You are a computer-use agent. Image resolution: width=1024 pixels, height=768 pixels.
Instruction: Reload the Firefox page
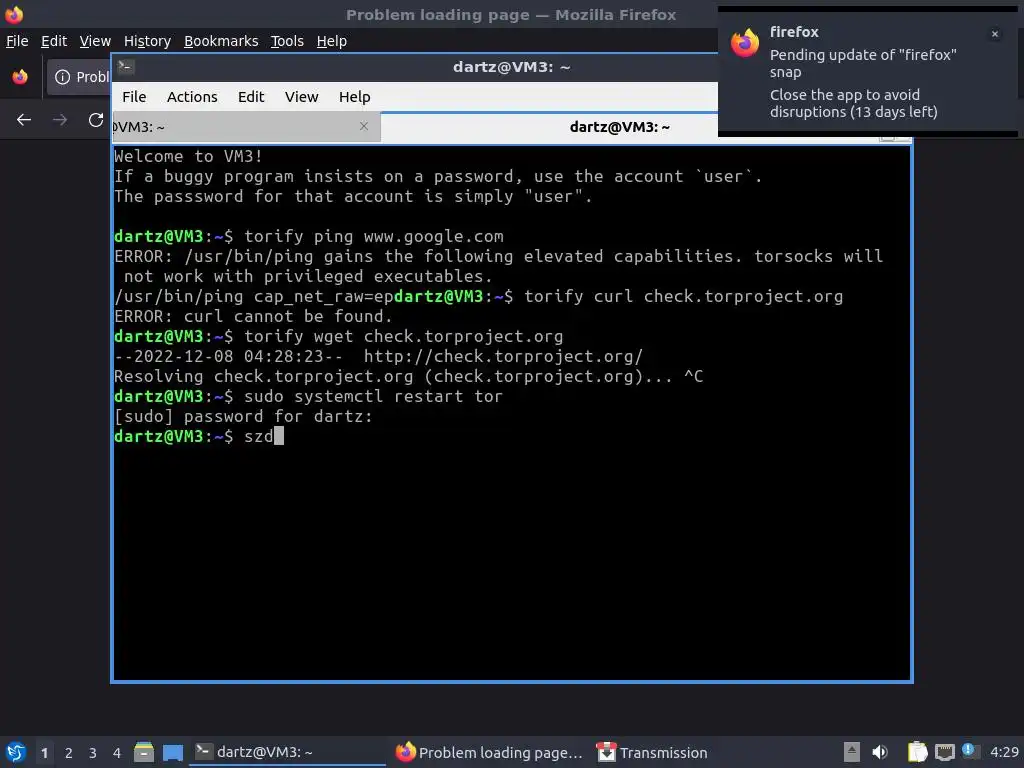(96, 120)
